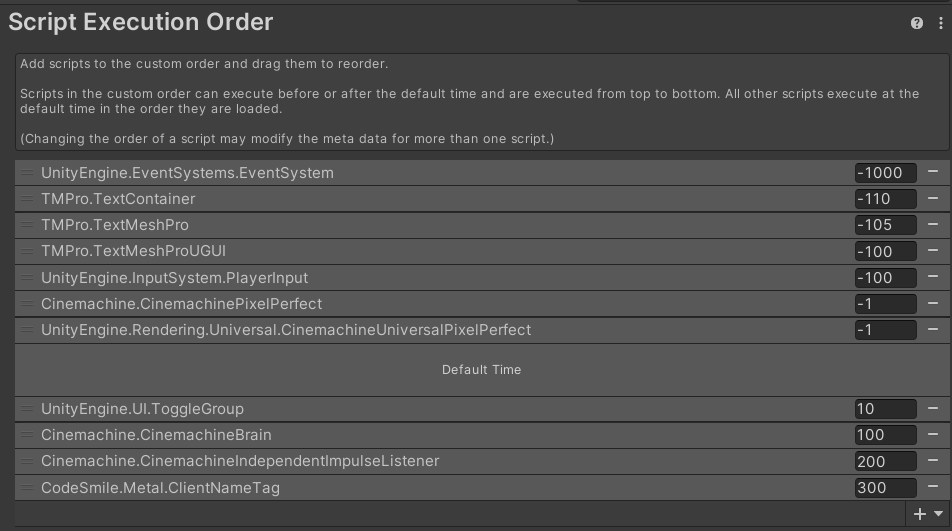Remove EventSystem script with minus icon
Viewport: 952px width, 531px height.
pos(933,172)
